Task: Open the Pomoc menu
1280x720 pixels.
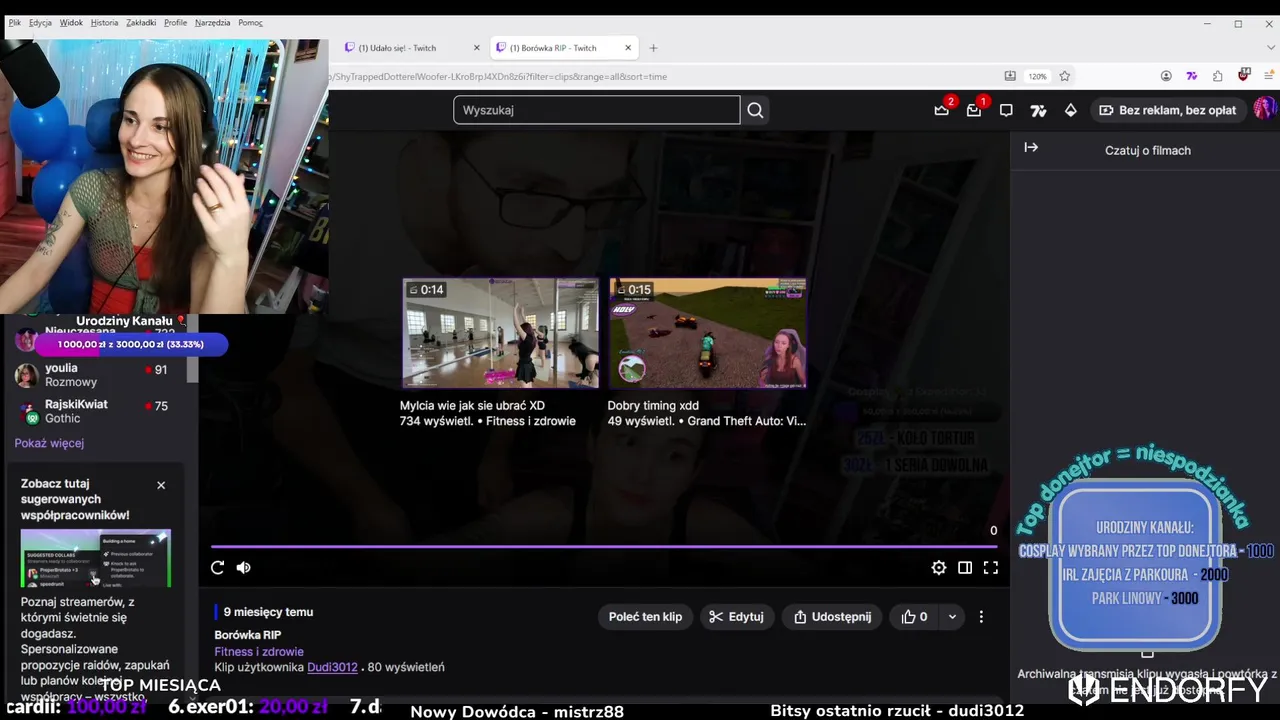Action: click(250, 22)
